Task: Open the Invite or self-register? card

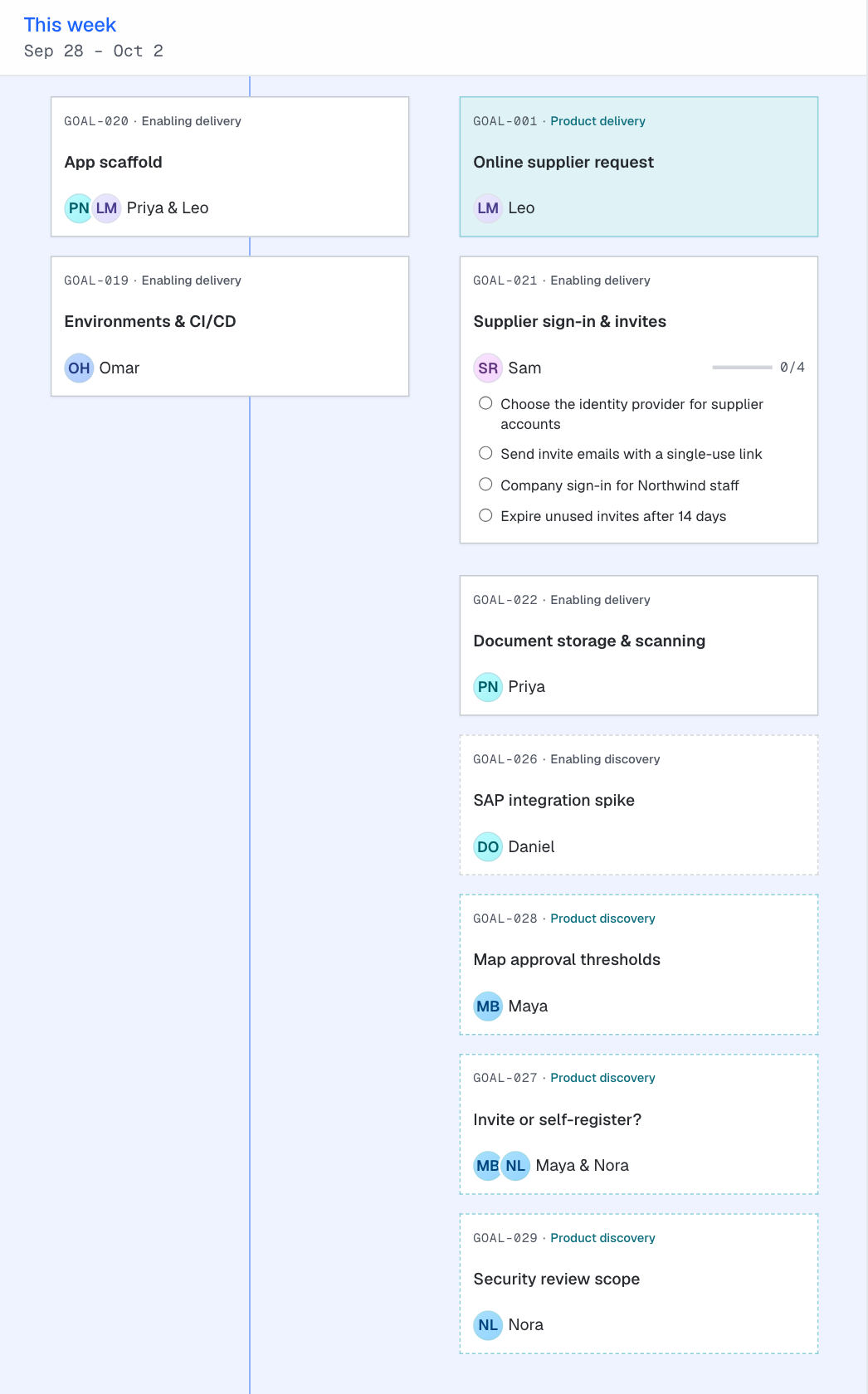Action: pos(639,1124)
